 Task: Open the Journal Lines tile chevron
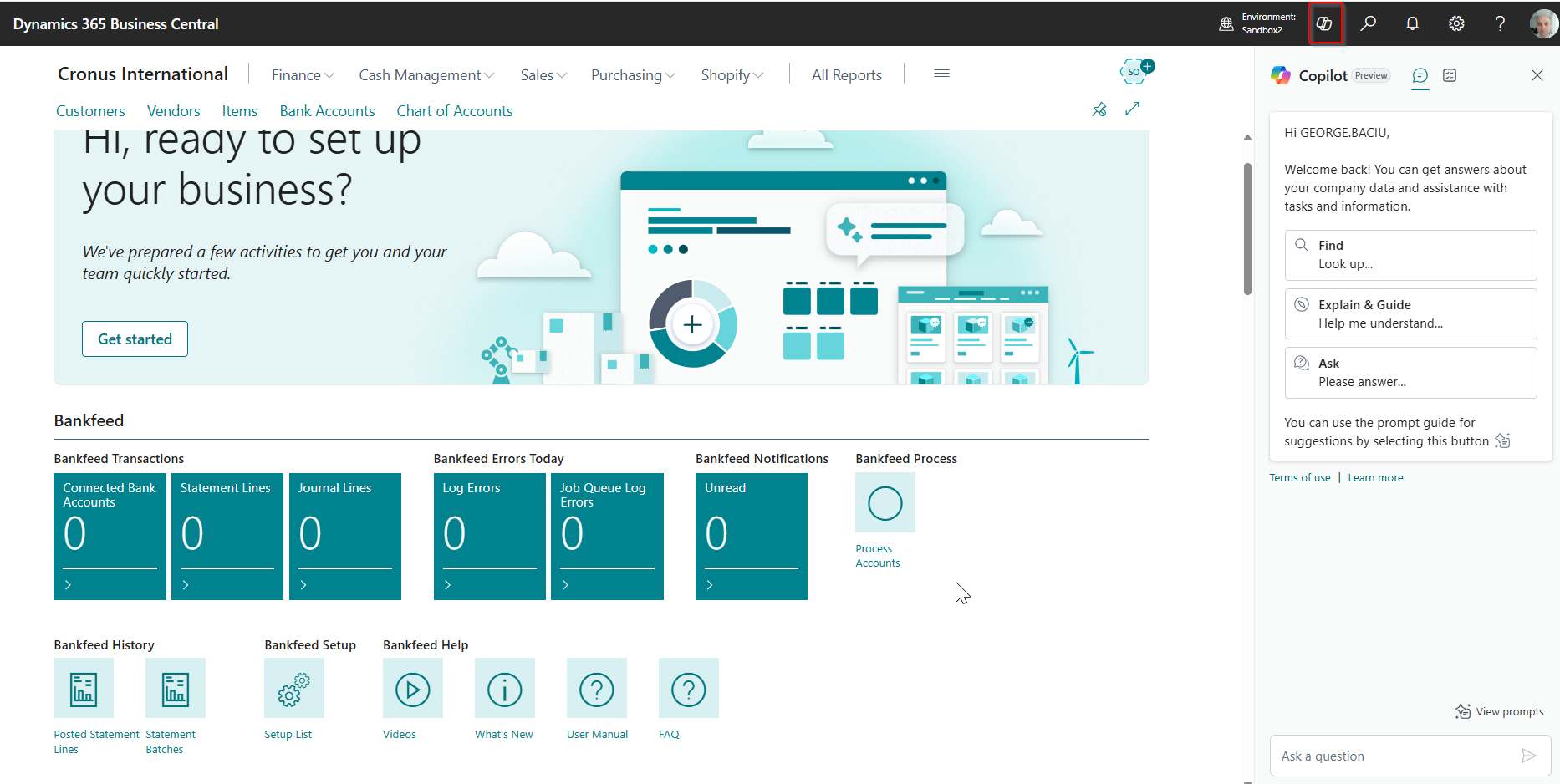[303, 585]
